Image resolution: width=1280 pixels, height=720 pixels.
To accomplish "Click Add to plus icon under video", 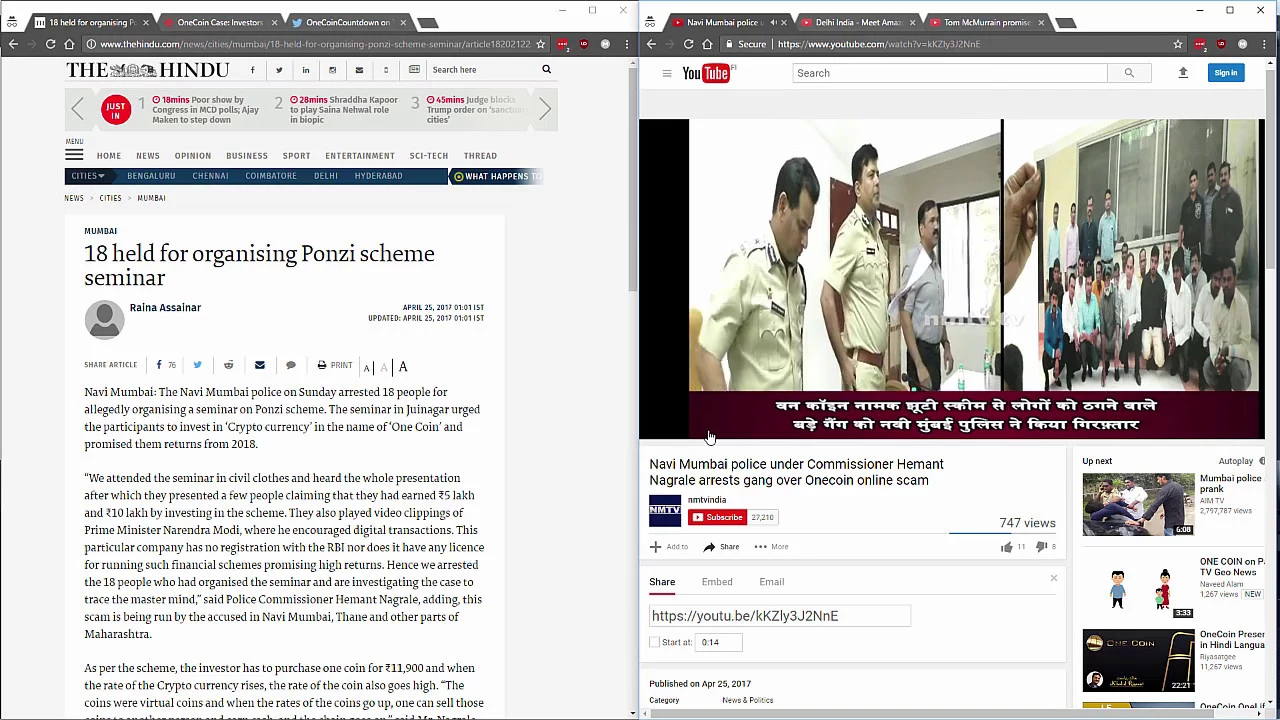I will (655, 547).
